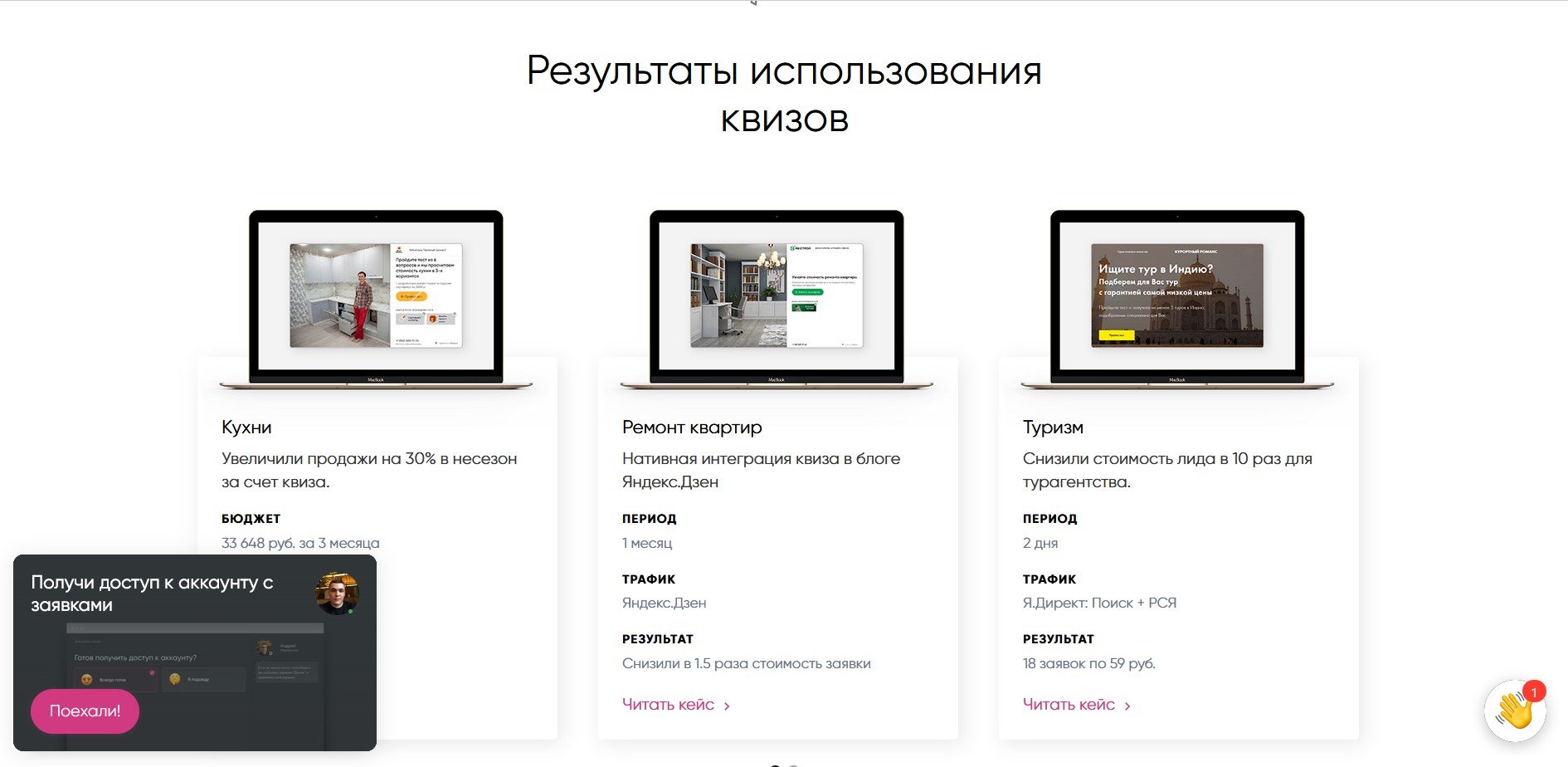
Task: Click the Туризм card title
Action: click(x=1053, y=427)
